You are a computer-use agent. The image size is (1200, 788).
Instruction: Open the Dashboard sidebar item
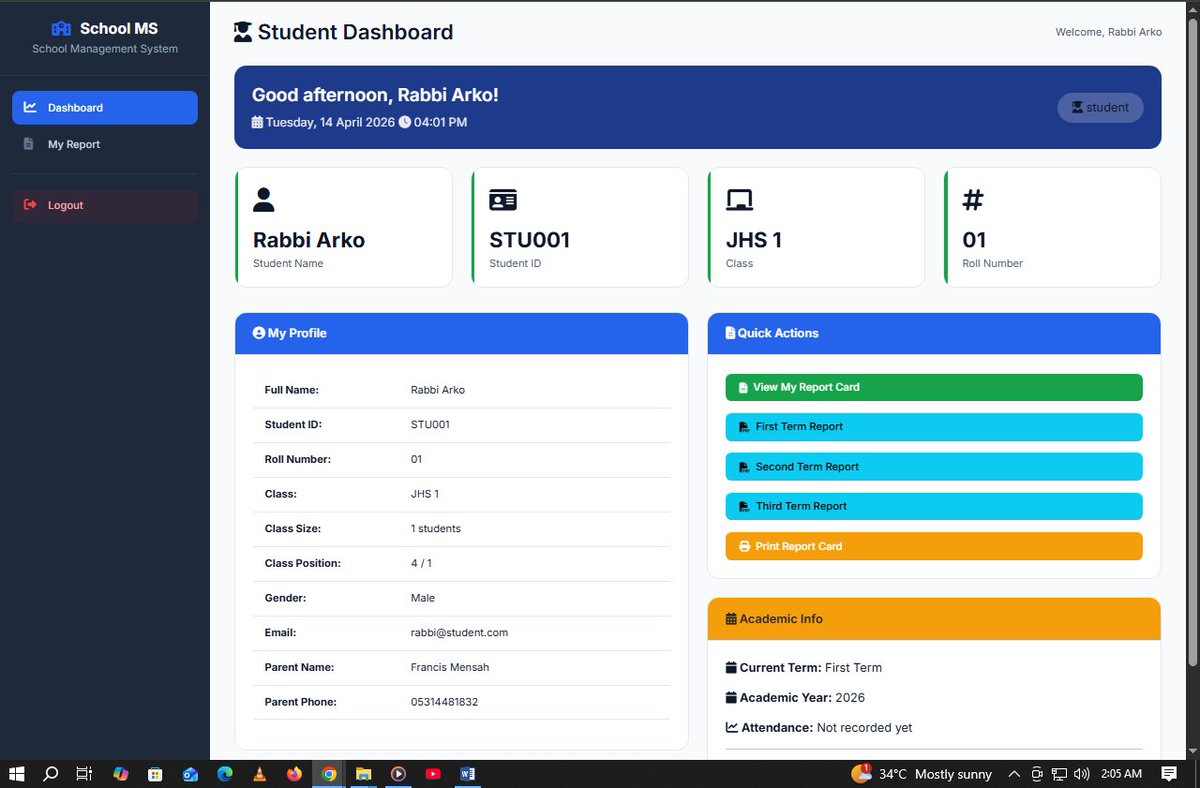pos(105,108)
